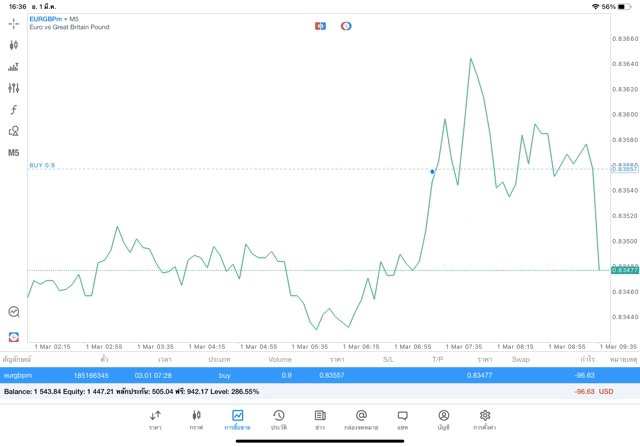
Task: Tap the magnifier zoom icon on chart
Action: [14, 312]
